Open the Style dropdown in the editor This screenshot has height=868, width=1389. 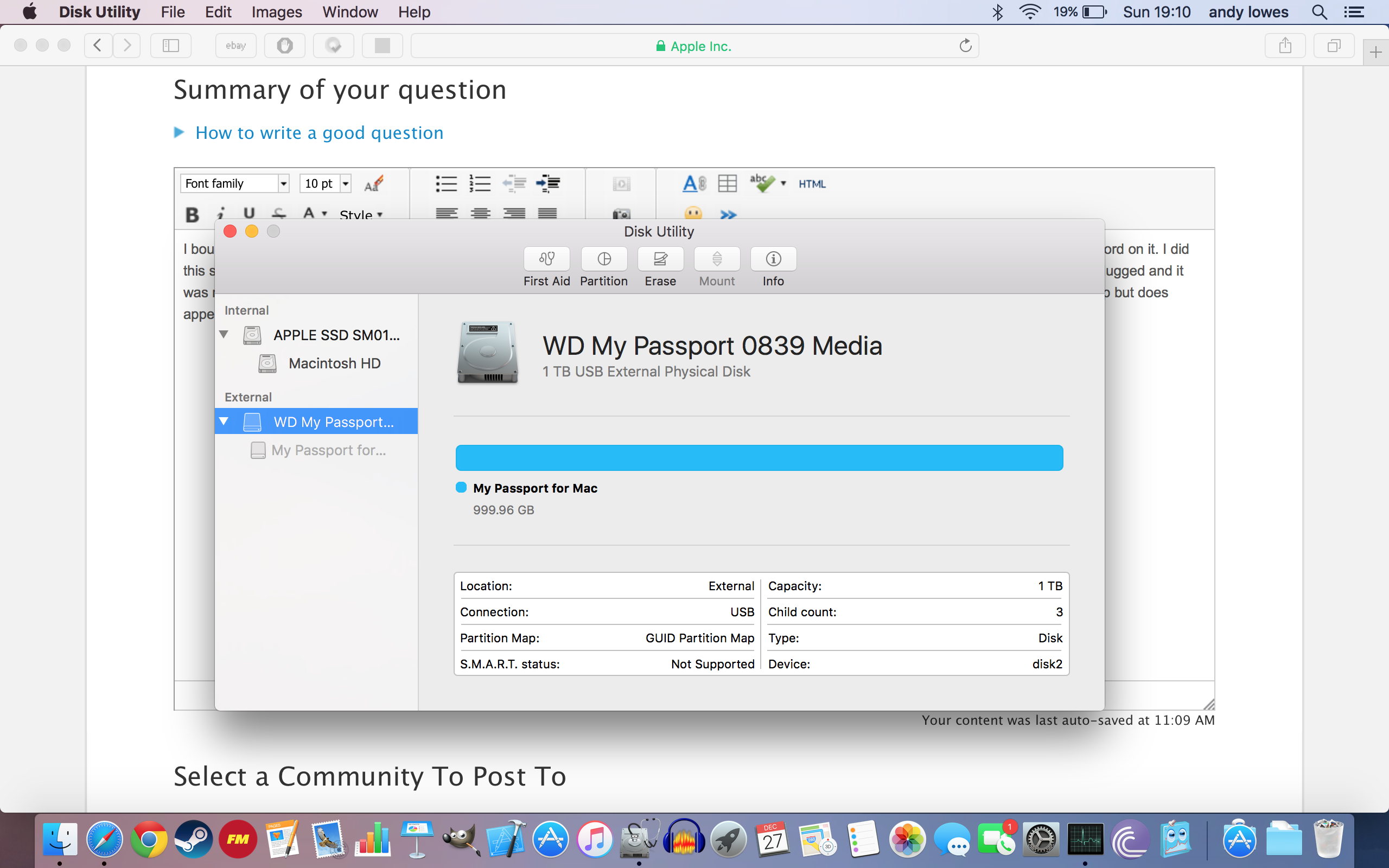point(360,215)
